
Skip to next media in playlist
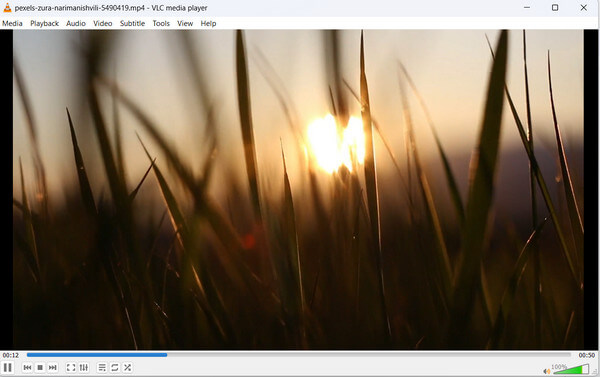(x=52, y=367)
